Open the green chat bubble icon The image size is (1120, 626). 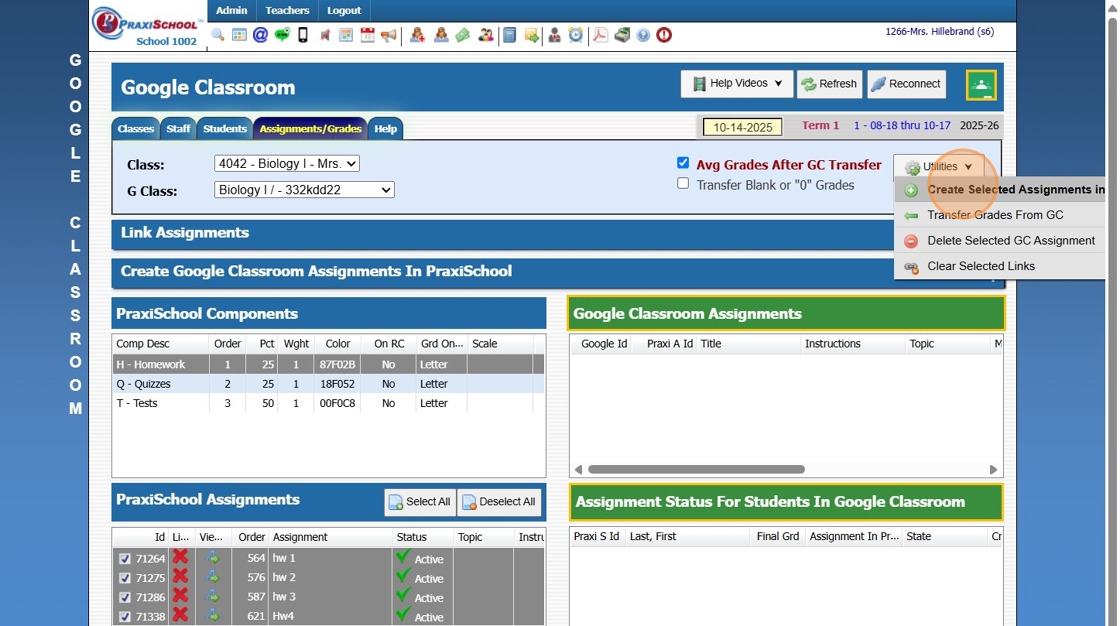[x=282, y=35]
